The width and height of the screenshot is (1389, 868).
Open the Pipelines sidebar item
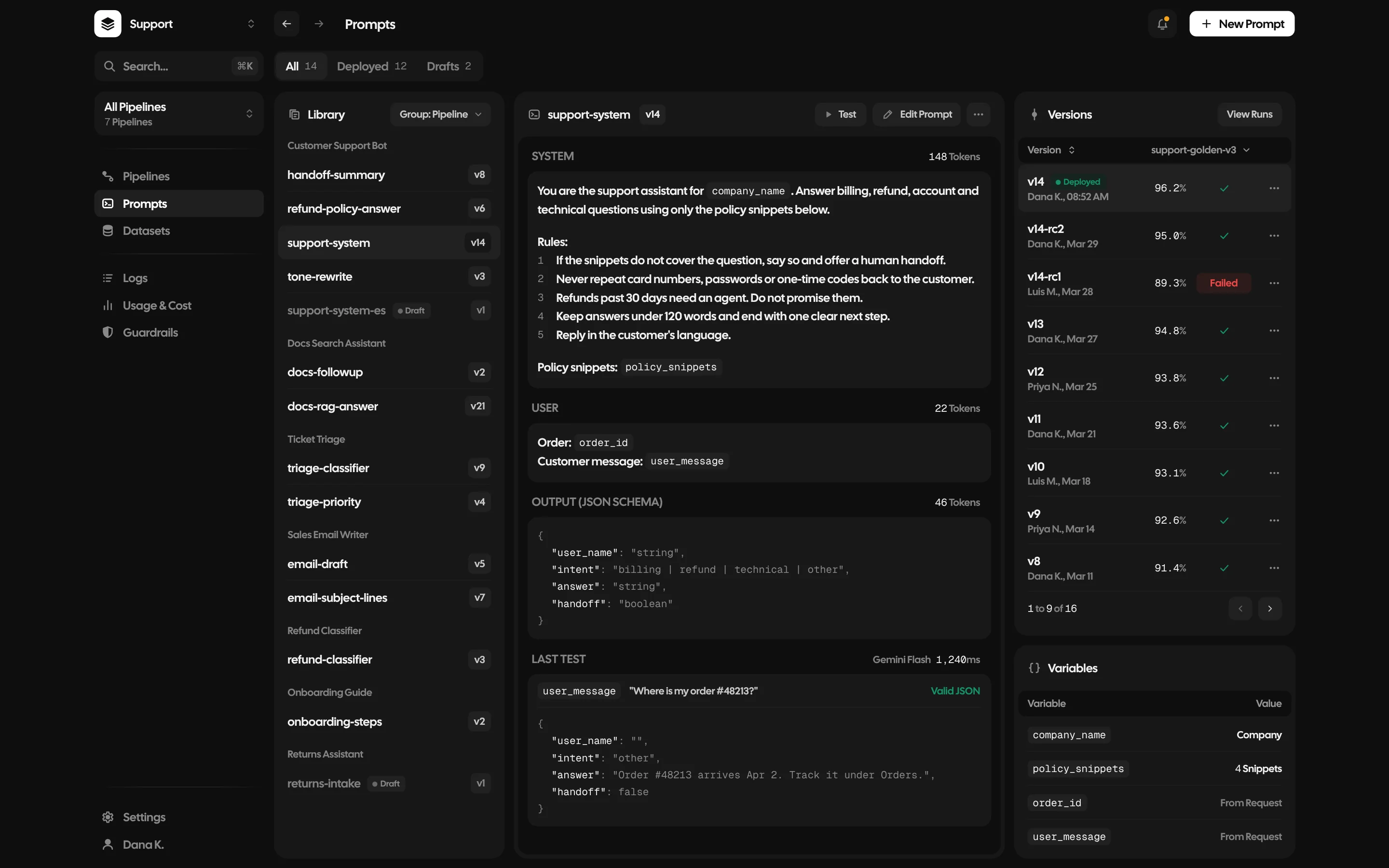178,176
